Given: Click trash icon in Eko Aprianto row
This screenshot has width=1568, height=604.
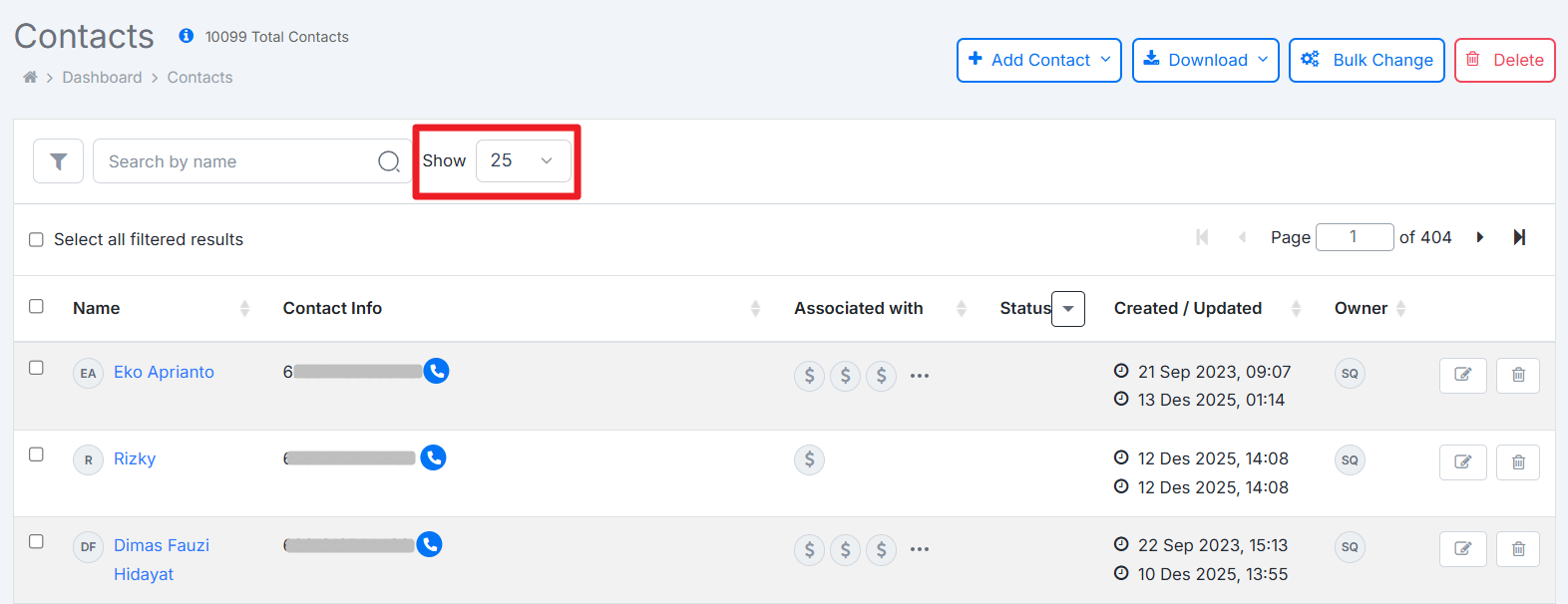Looking at the screenshot, I should coord(1517,375).
